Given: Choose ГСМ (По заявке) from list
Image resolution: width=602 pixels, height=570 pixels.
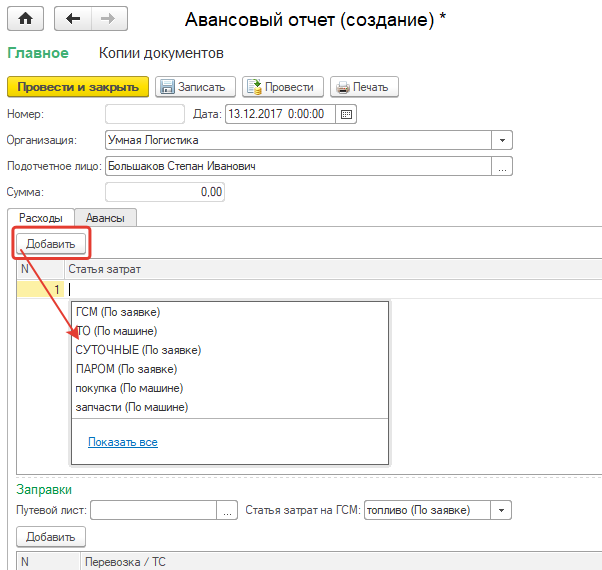Looking at the screenshot, I should tap(230, 312).
